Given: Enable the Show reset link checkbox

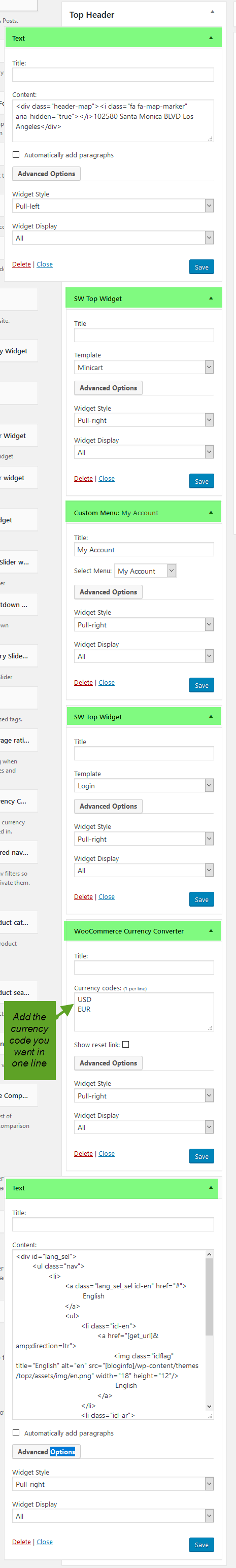Looking at the screenshot, I should (x=125, y=1045).
